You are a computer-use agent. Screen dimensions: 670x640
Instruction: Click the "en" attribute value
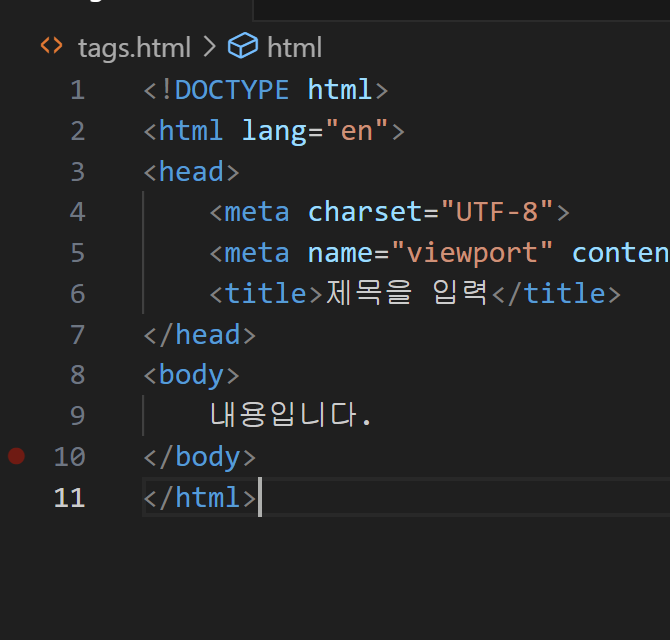[357, 130]
